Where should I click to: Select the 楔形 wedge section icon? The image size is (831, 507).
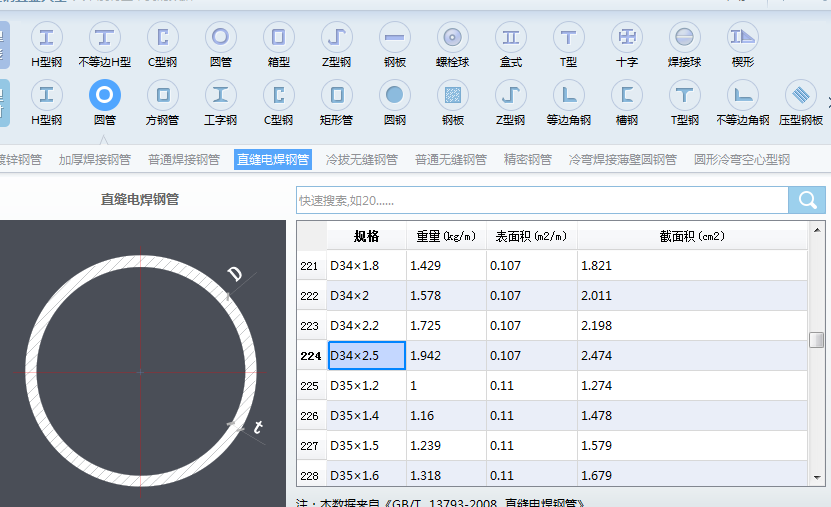point(743,37)
